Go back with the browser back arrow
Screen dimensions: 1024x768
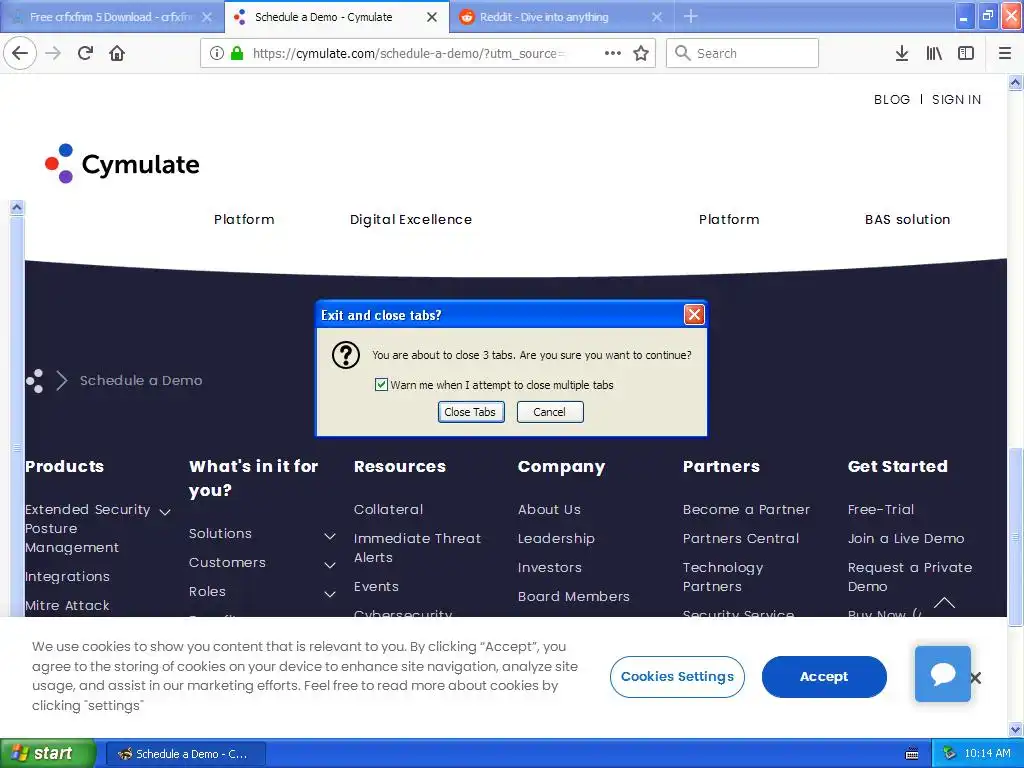20,53
